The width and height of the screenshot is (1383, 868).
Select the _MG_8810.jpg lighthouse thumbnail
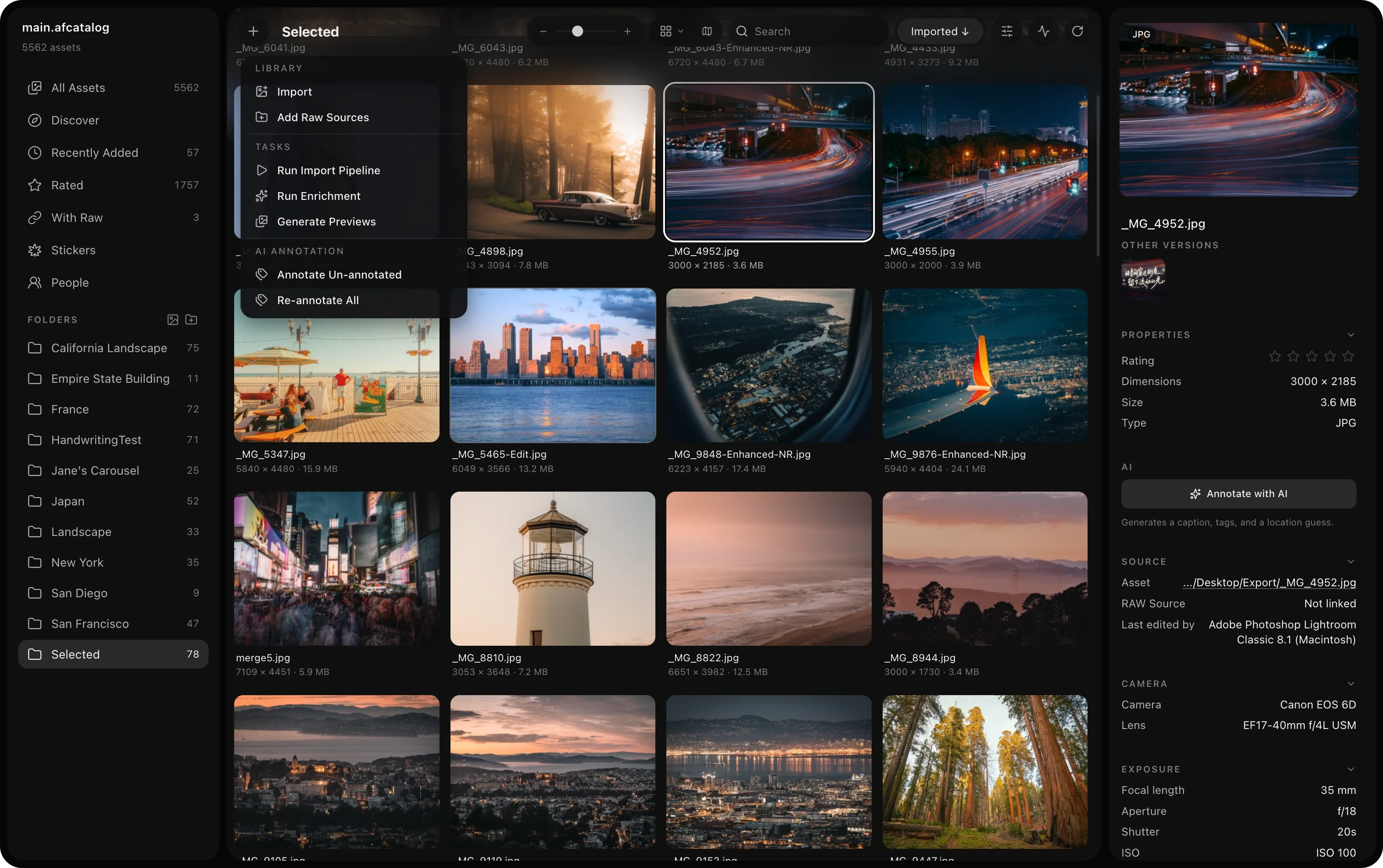pos(552,568)
